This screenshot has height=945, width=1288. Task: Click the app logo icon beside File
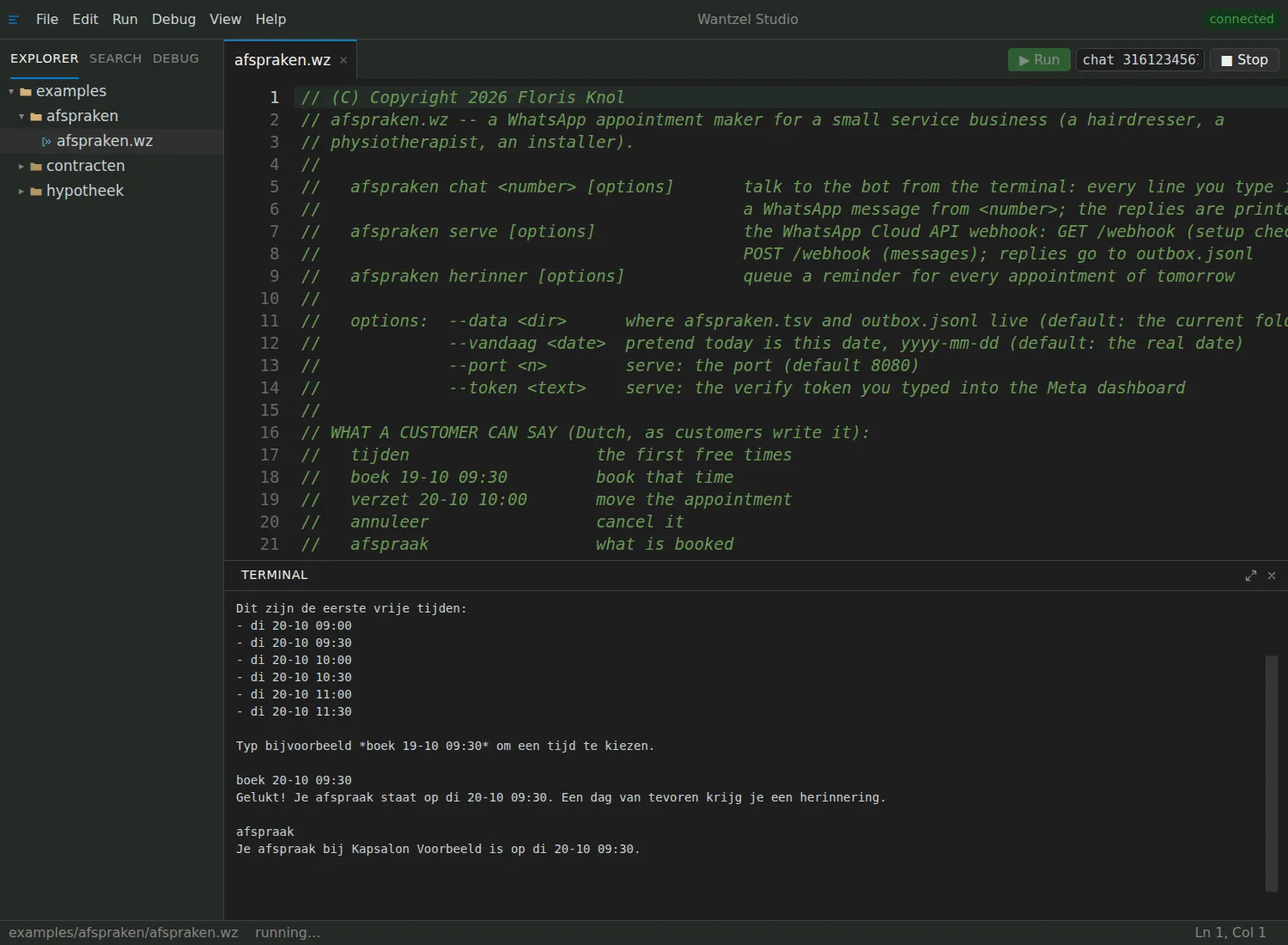click(x=14, y=20)
